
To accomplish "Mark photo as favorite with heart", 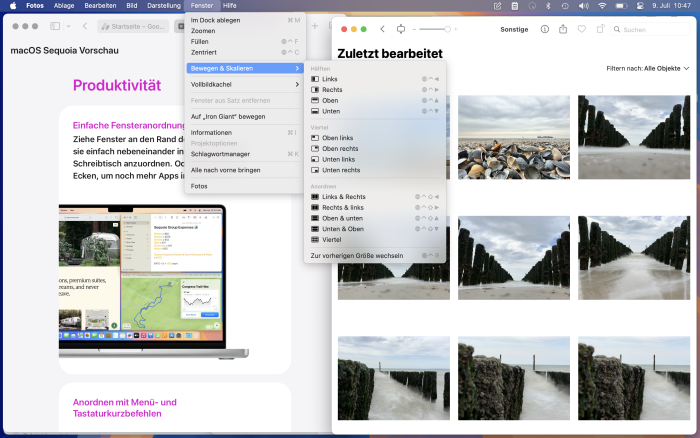I will 581,29.
